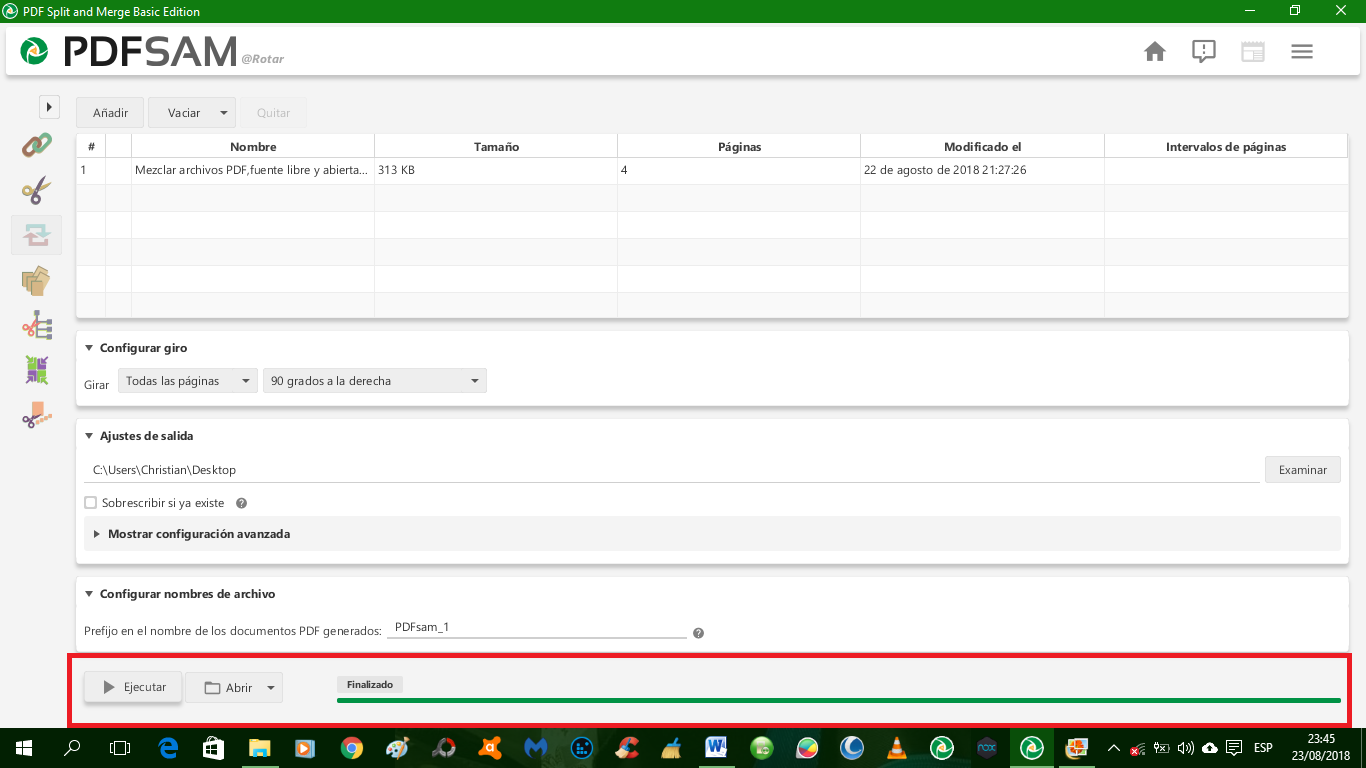Open the Windows Start menu
Screen dimensions: 1366x768
tap(23, 748)
